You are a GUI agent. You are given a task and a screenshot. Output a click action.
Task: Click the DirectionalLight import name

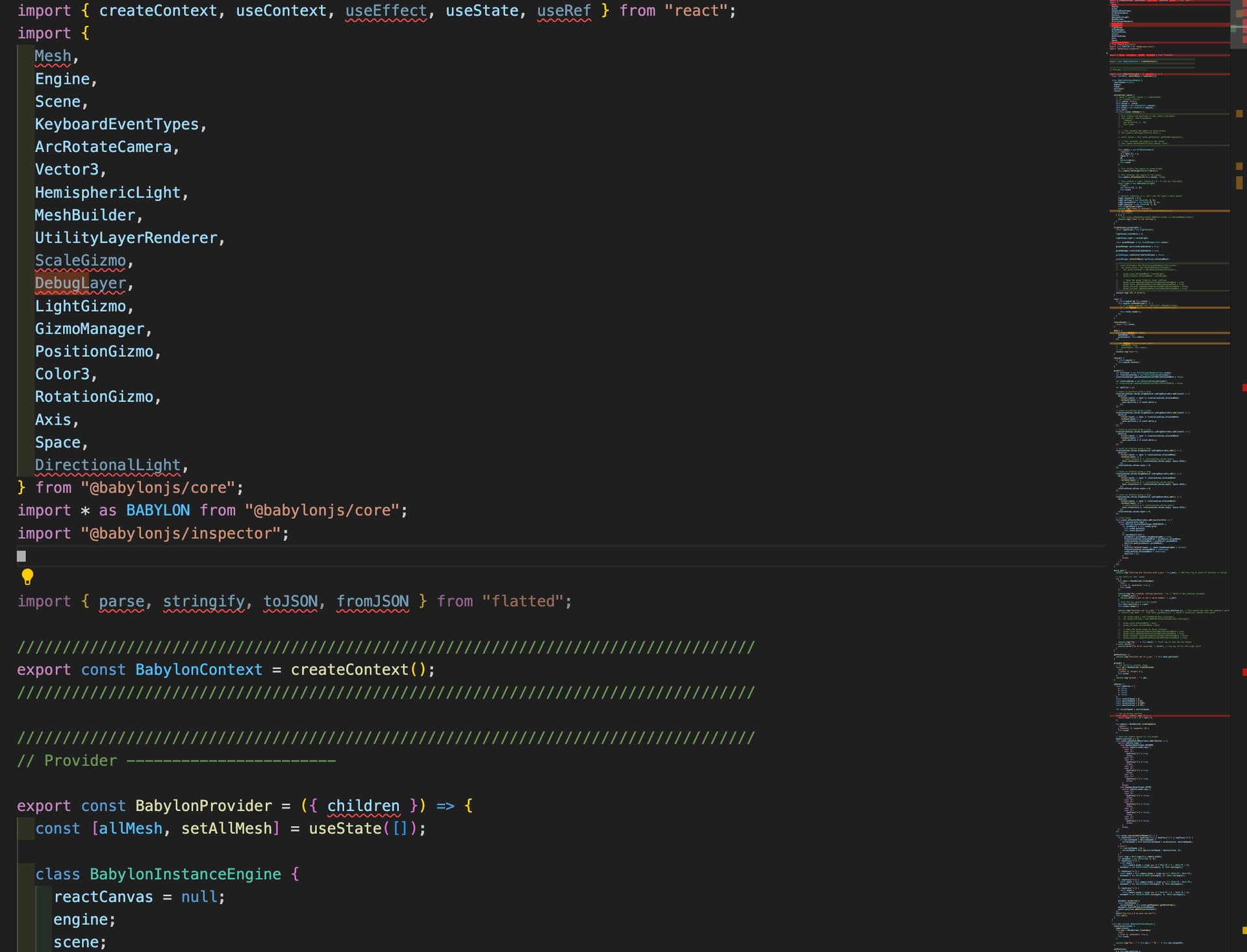click(107, 465)
